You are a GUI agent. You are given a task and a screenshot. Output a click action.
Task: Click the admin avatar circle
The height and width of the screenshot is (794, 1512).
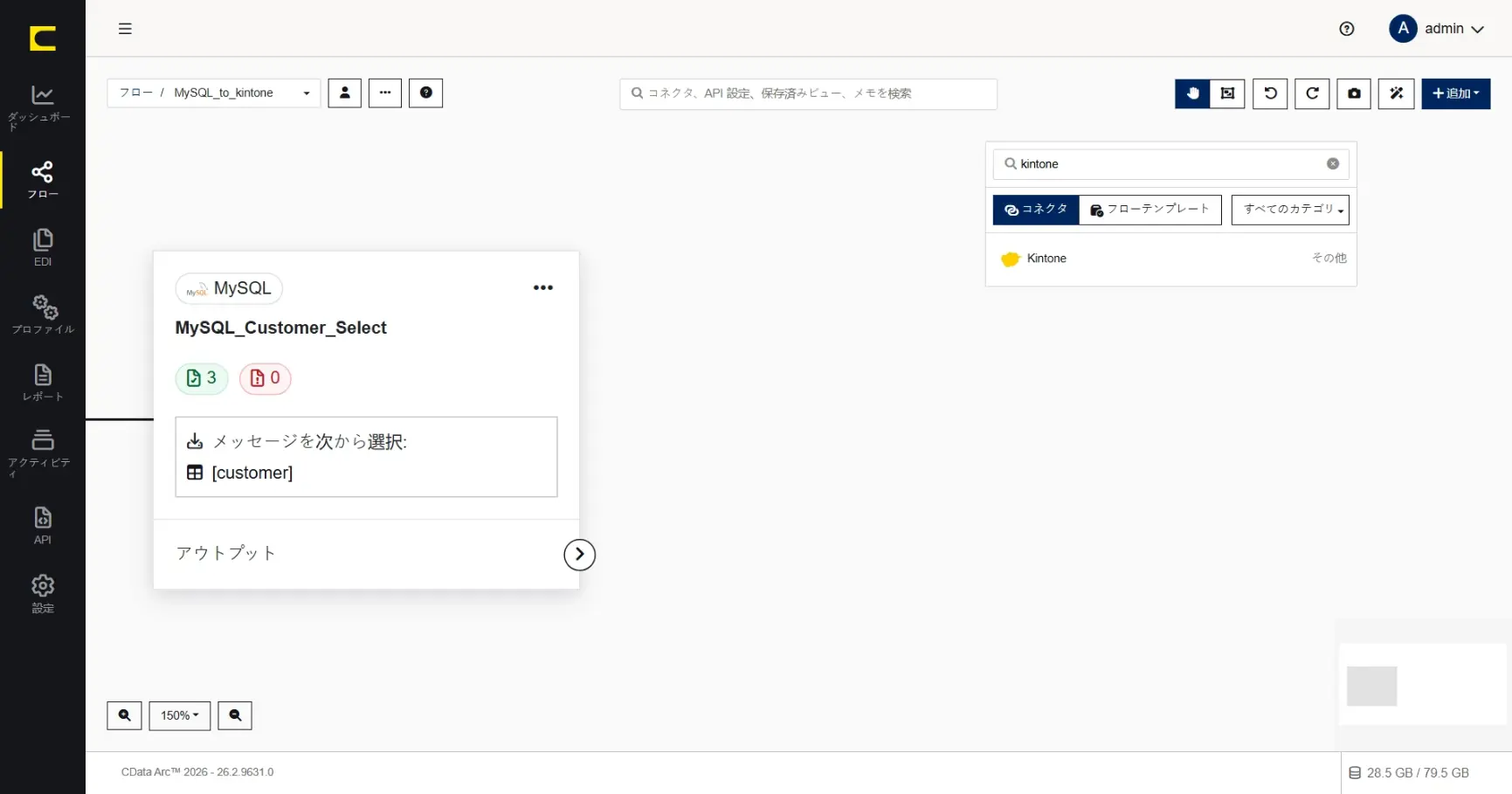click(x=1403, y=29)
